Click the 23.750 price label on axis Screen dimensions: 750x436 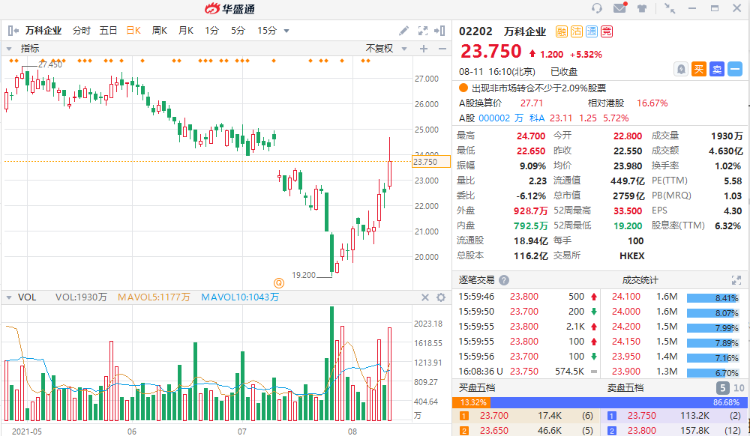[x=431, y=162]
